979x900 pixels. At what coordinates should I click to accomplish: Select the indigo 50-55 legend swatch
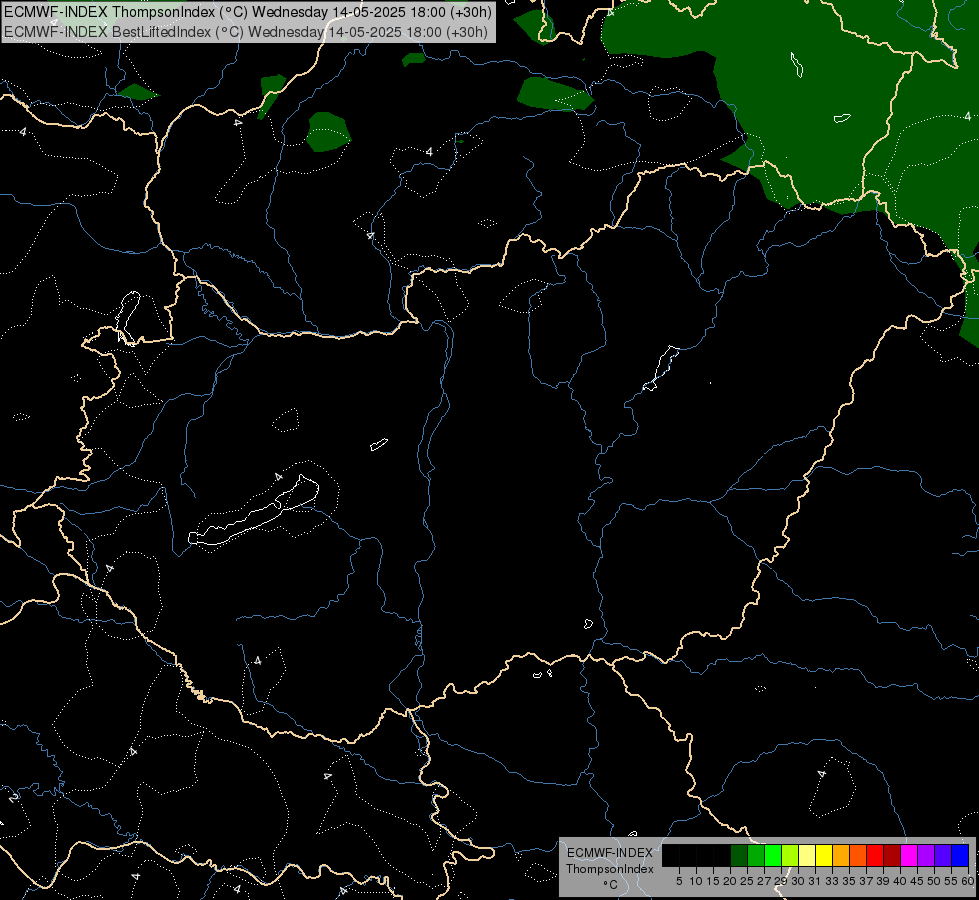tap(943, 855)
